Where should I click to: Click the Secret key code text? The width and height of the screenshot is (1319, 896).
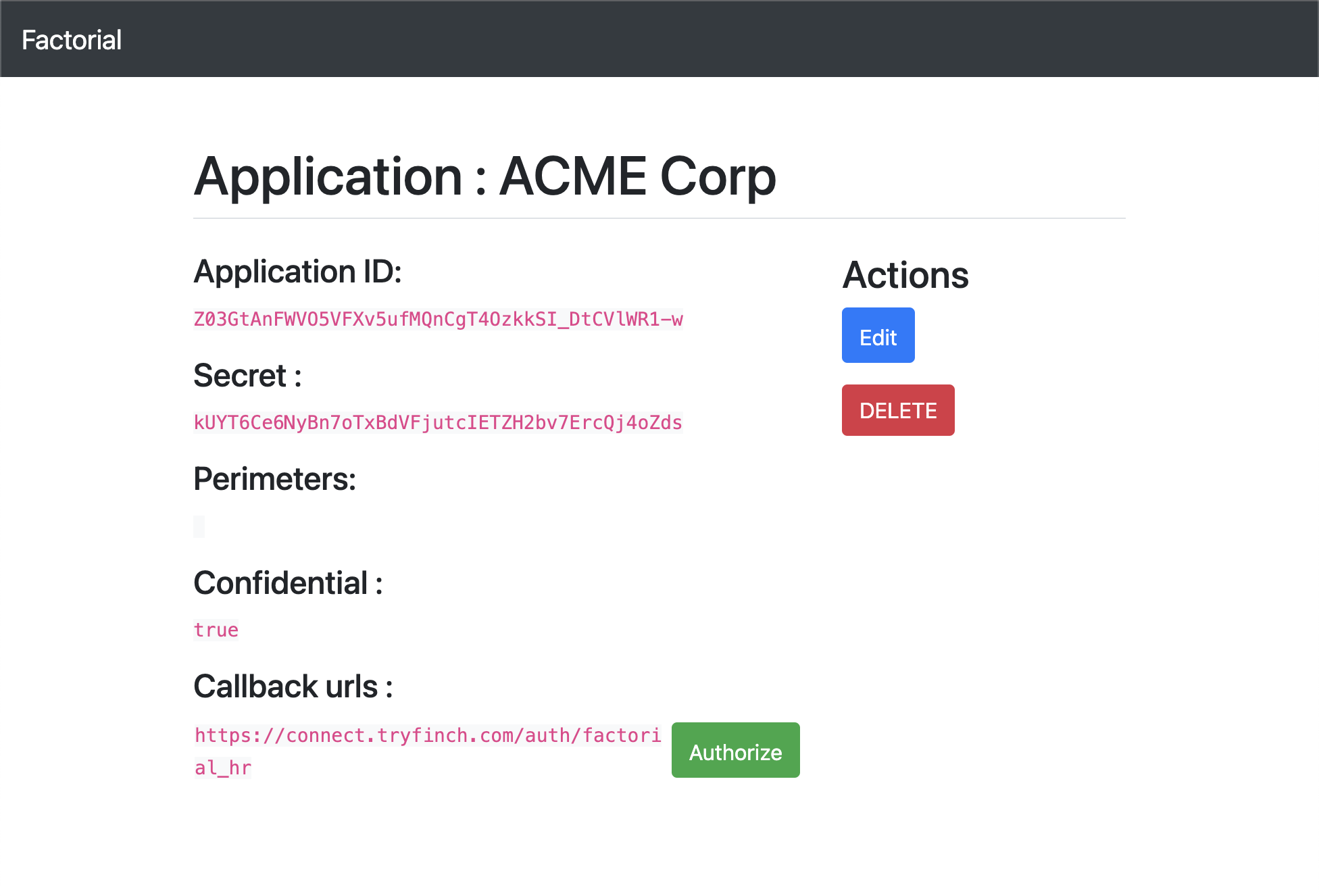click(x=438, y=422)
